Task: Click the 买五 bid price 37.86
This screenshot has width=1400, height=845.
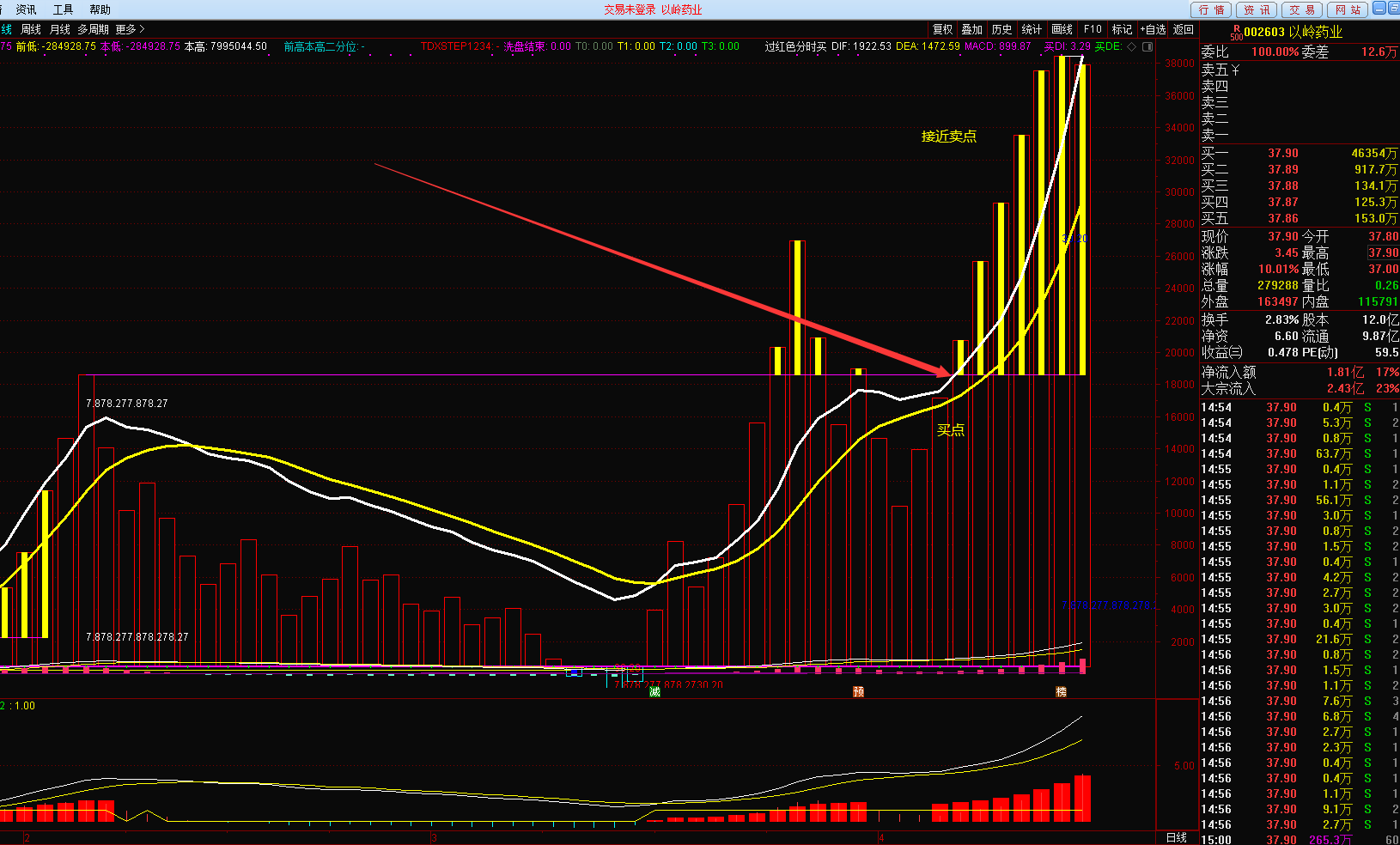Action: (1283, 218)
